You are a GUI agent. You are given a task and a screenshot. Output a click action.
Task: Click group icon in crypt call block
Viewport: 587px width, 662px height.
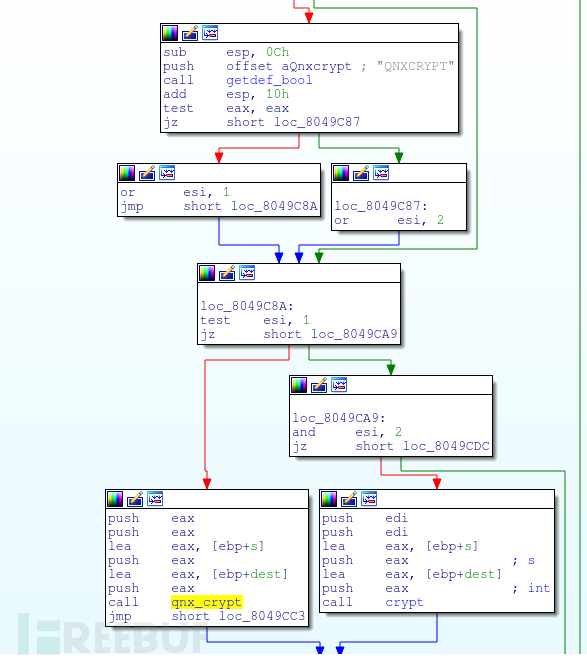coord(369,499)
